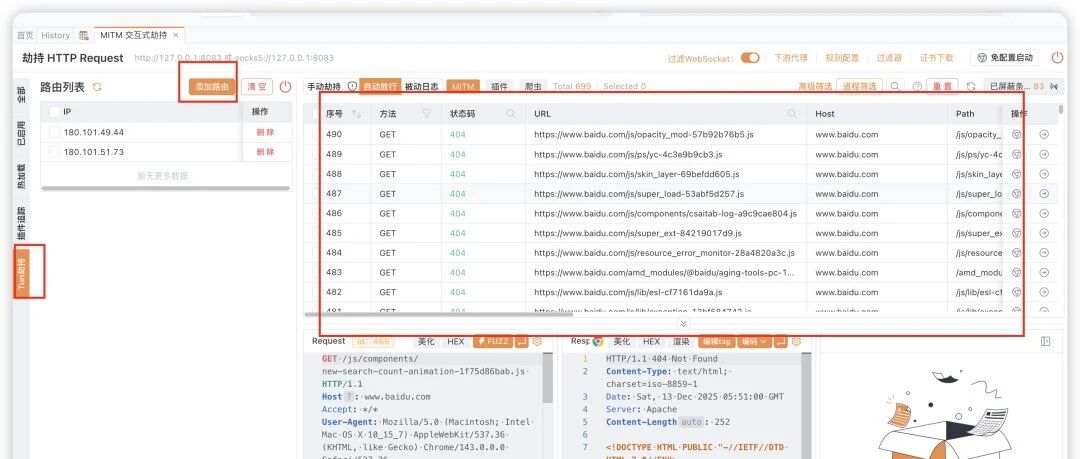The image size is (1080, 459).
Task: Click the FUZZ button in Request panel
Action: (493, 341)
